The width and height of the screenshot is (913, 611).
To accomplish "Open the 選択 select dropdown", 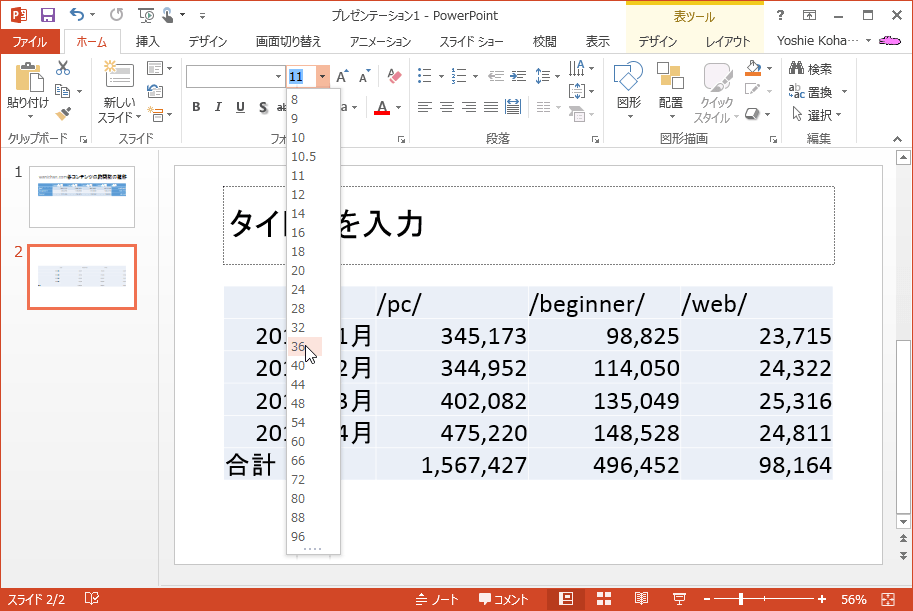I will [817, 115].
